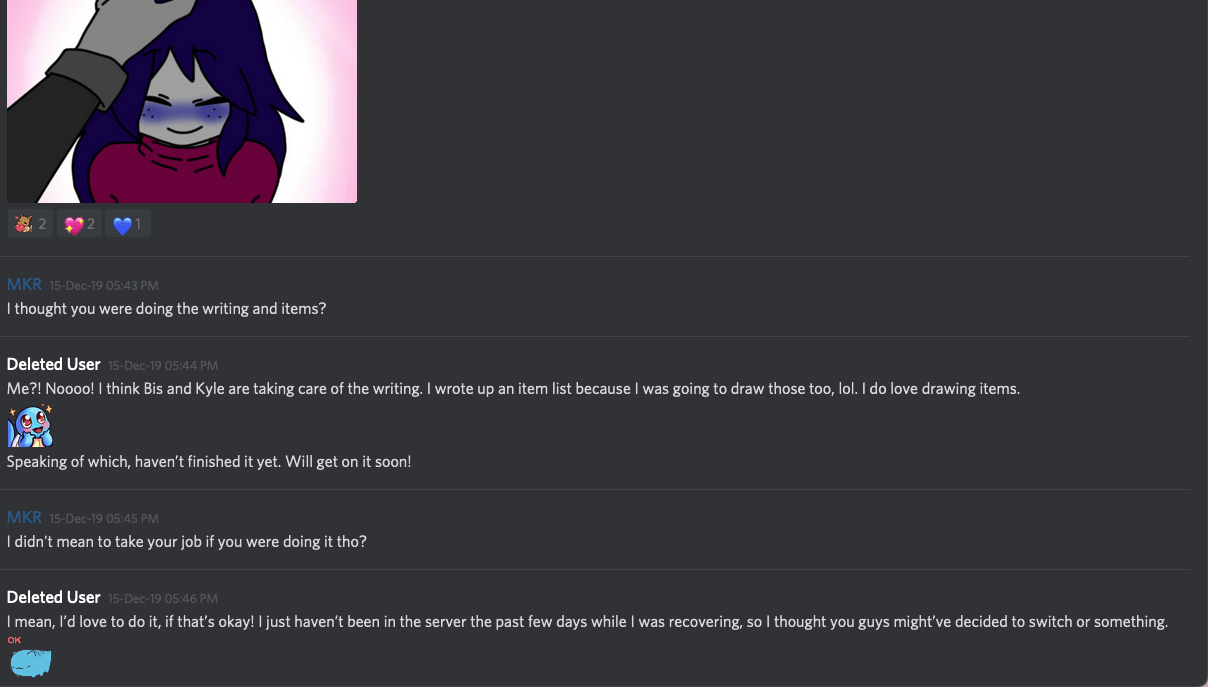
Task: Click MKR's username on the 05:45 PM message
Action: tap(24, 518)
